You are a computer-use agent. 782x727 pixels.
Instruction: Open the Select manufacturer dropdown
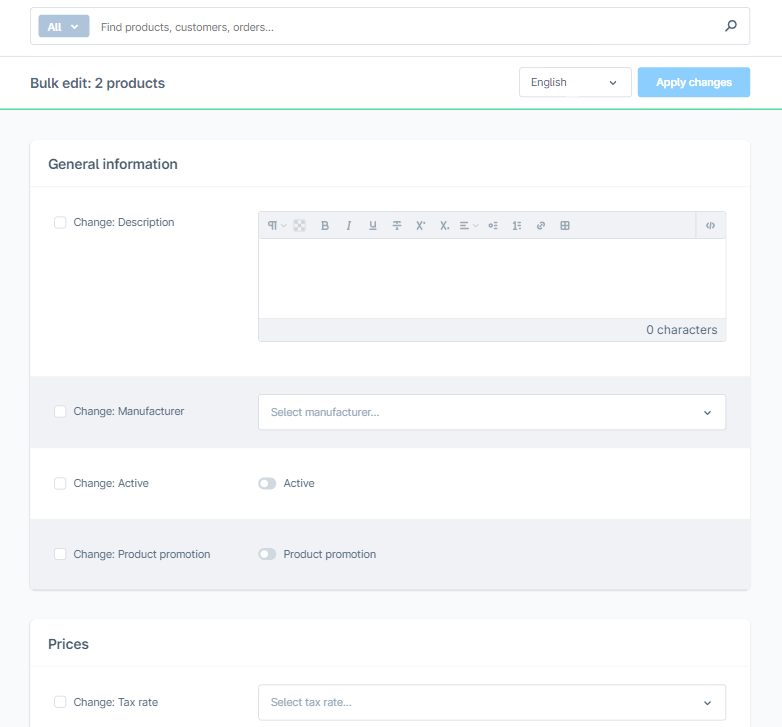491,412
